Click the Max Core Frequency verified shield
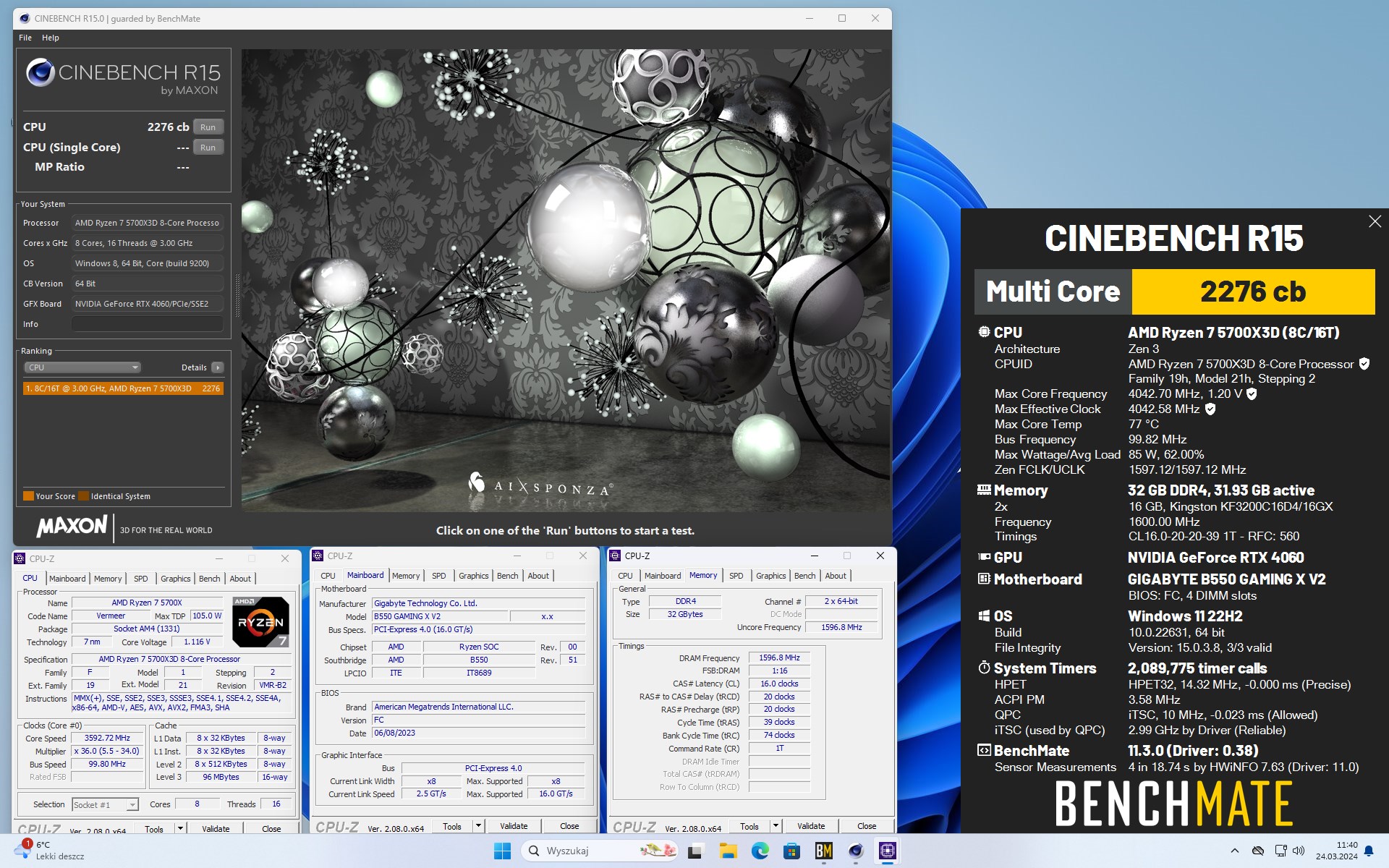Screen dimensions: 1389x868 point(1252,393)
